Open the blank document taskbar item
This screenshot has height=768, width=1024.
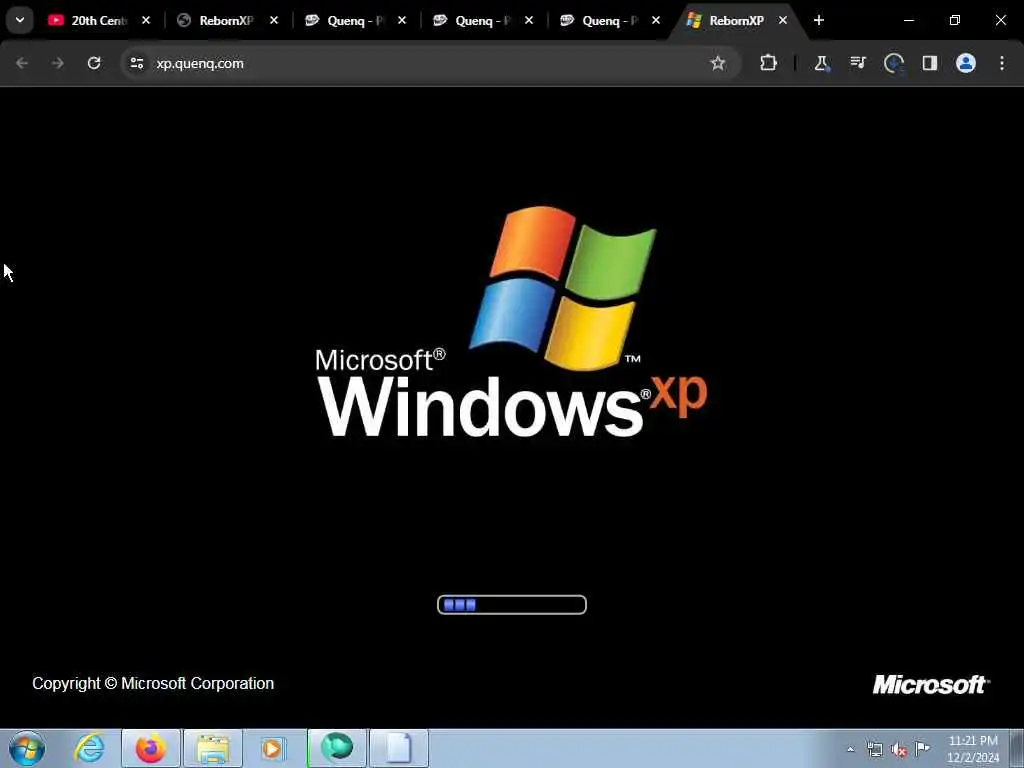[x=399, y=748]
